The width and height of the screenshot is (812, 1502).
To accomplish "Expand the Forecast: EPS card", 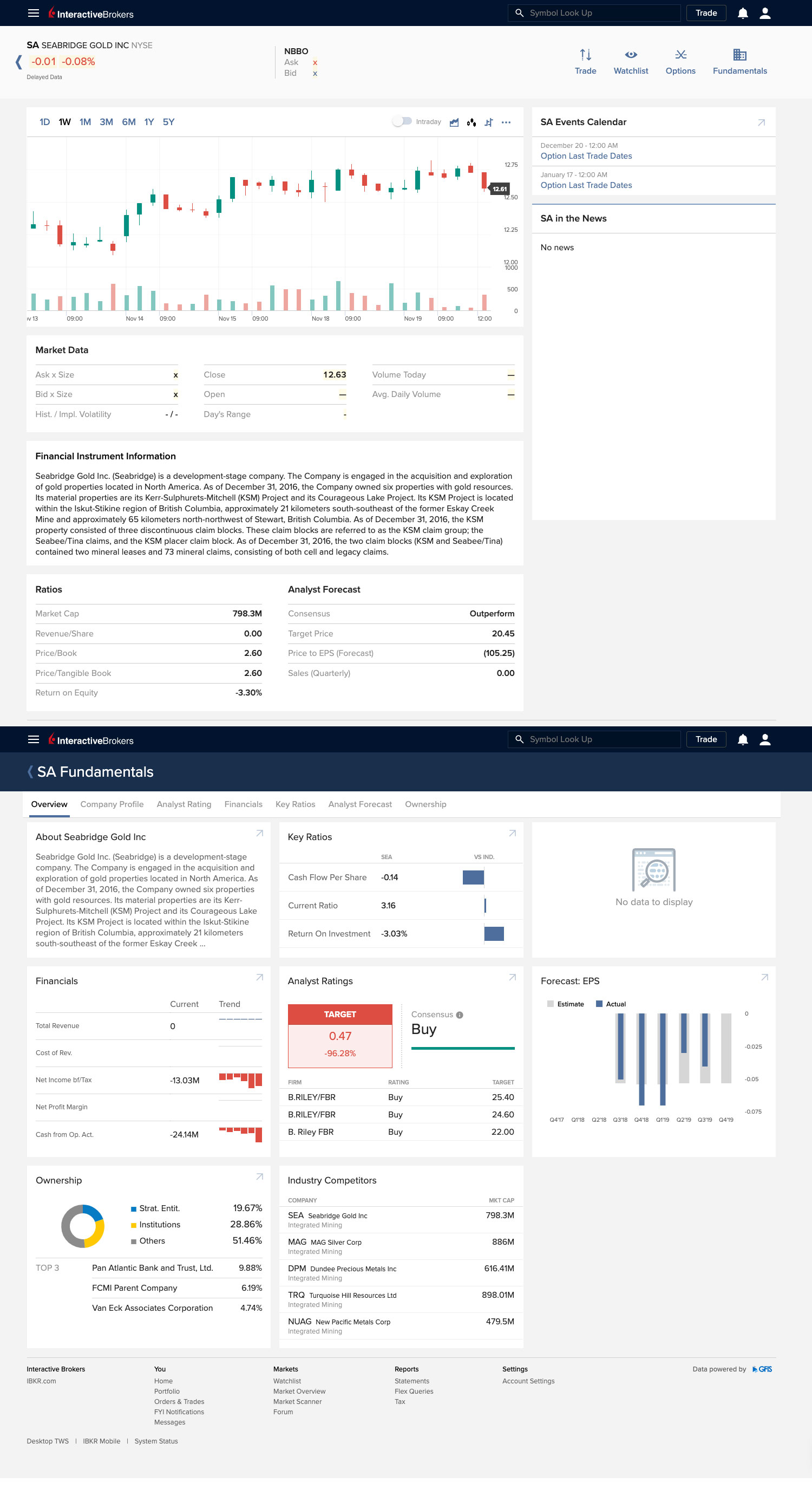I will [765, 977].
